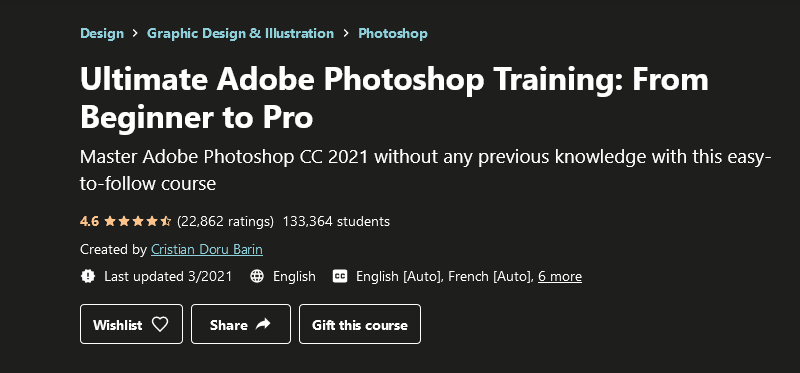The image size is (800, 373).
Task: Click the closed captions CC icon
Action: pyautogui.click(x=340, y=276)
